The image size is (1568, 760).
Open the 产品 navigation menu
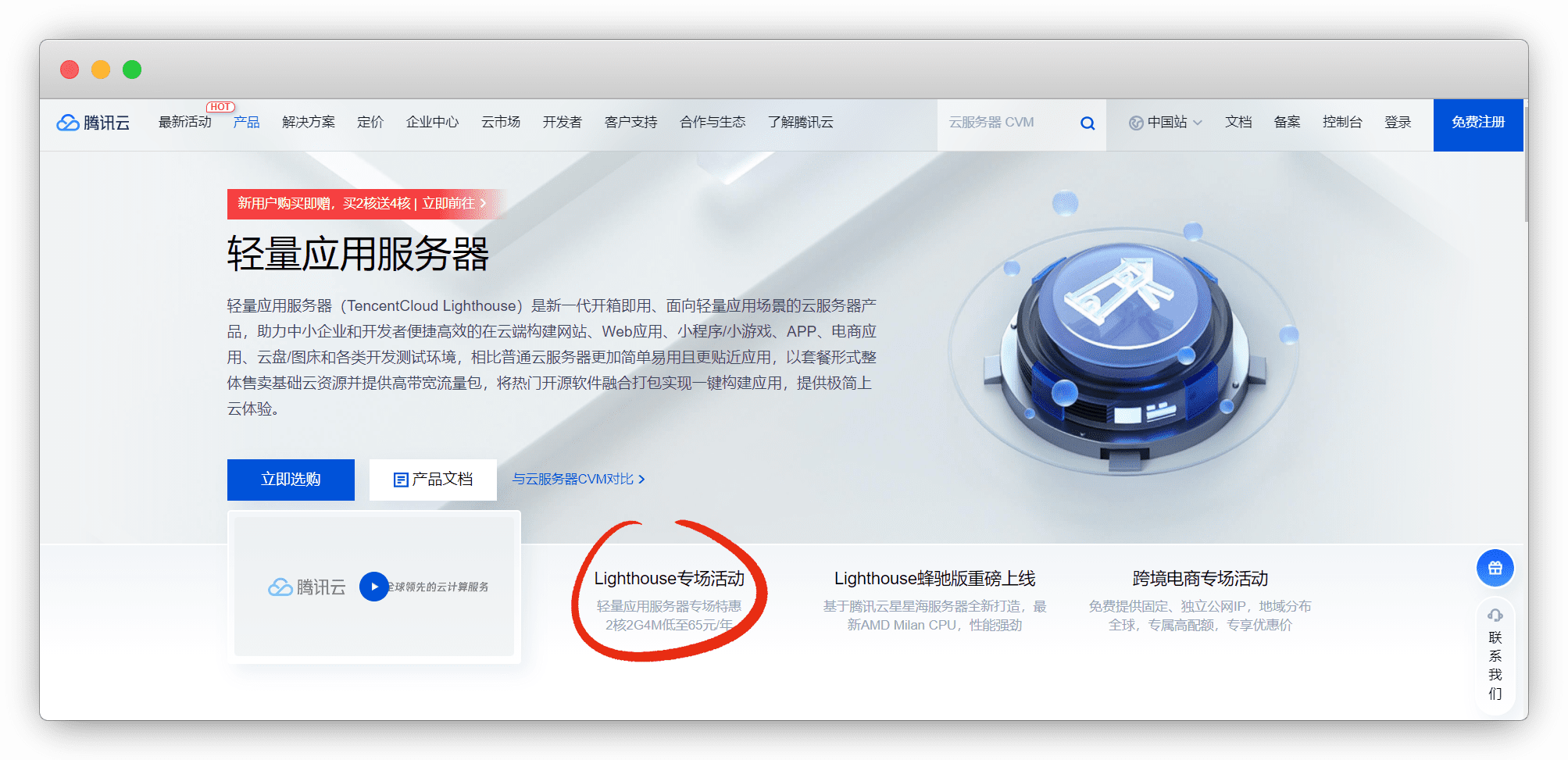coord(246,123)
